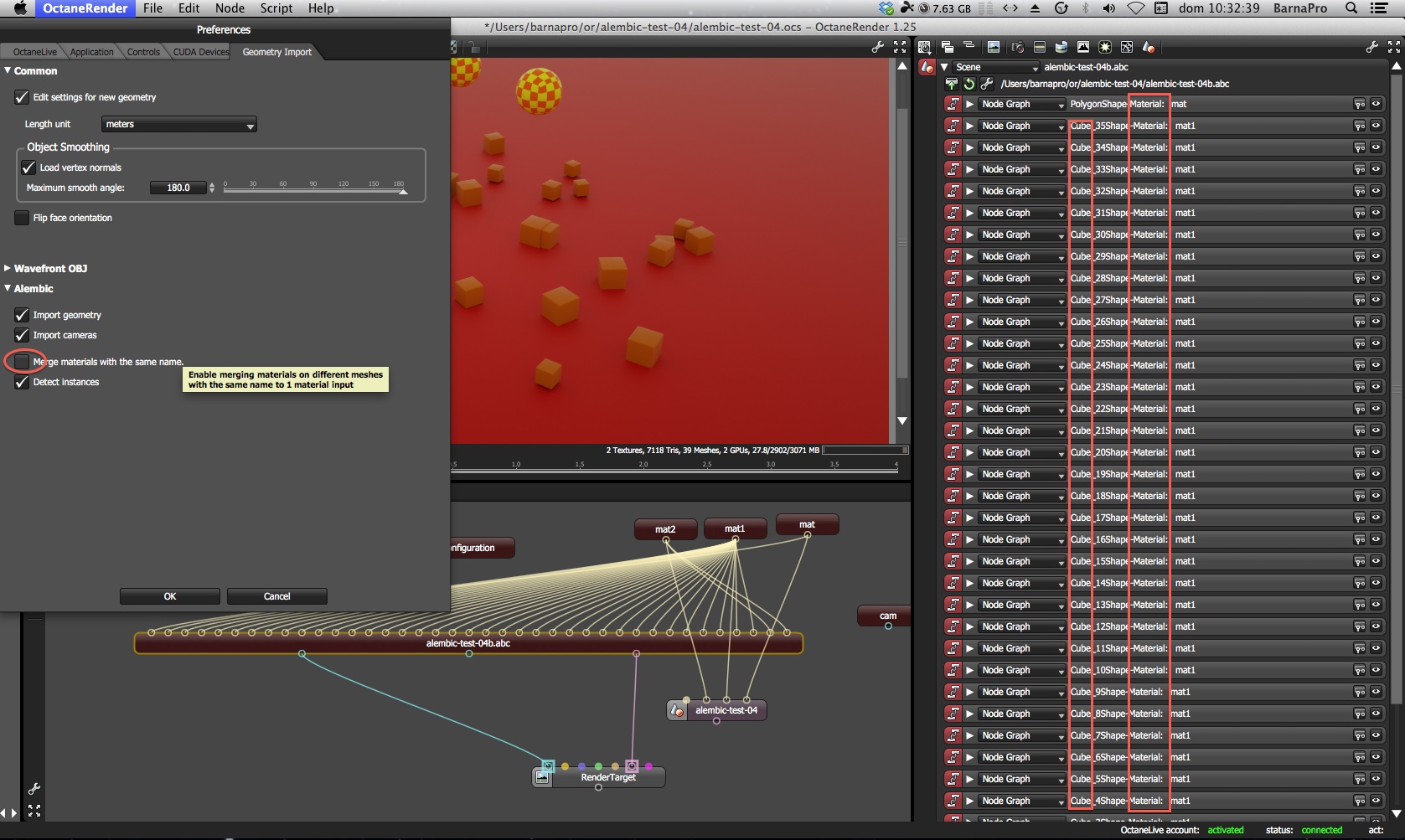Toggle Edit settings for new geometry checkbox
This screenshot has width=1405, height=840.
22,97
